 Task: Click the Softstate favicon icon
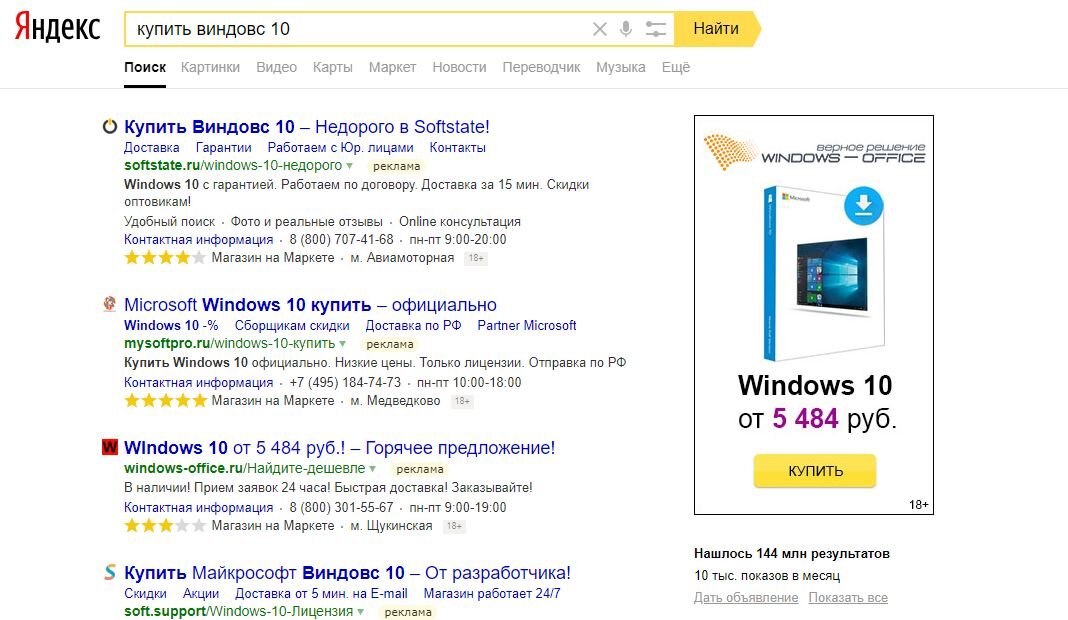109,126
